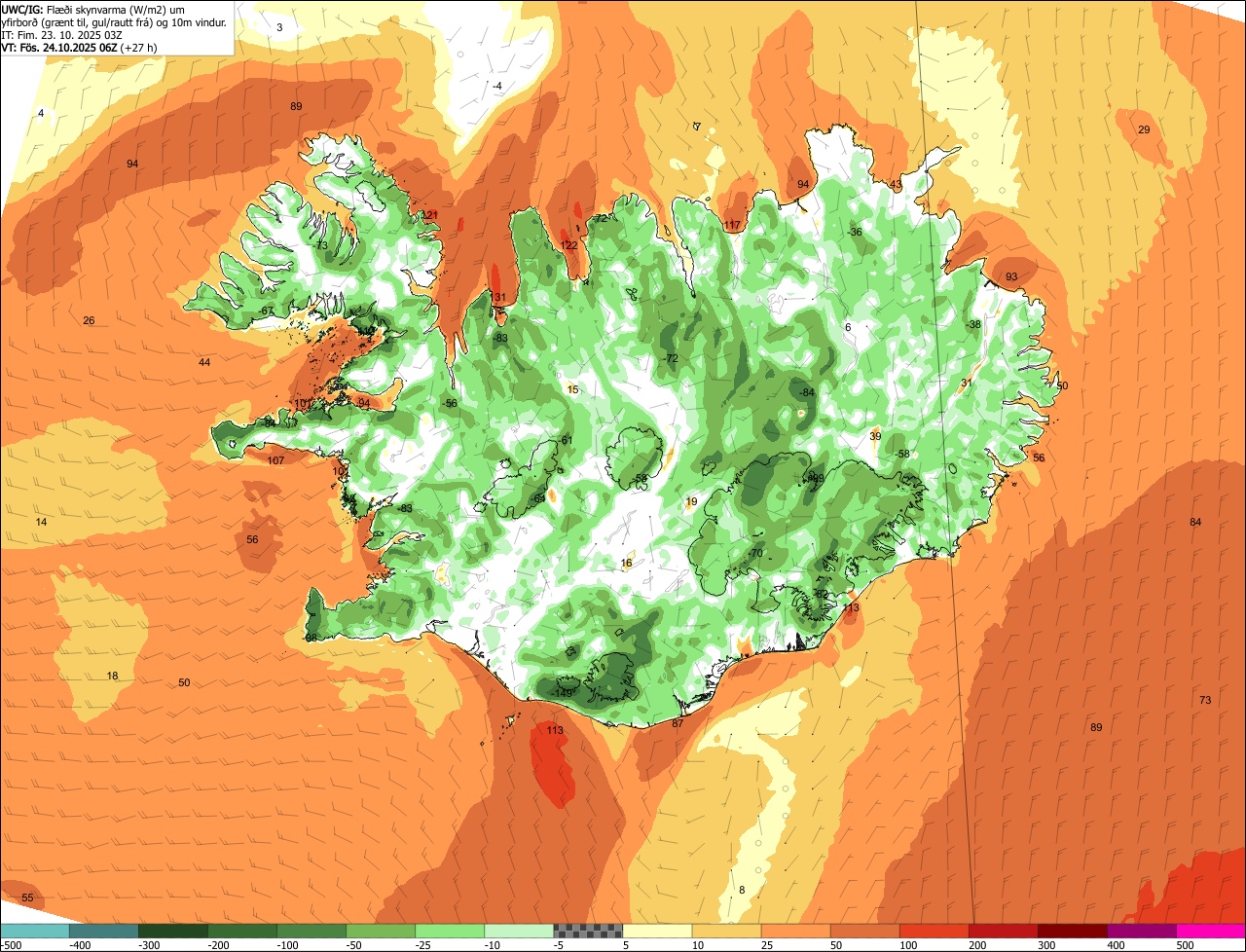Click the inland value '19'
This screenshot has width=1246, height=952.
(692, 502)
